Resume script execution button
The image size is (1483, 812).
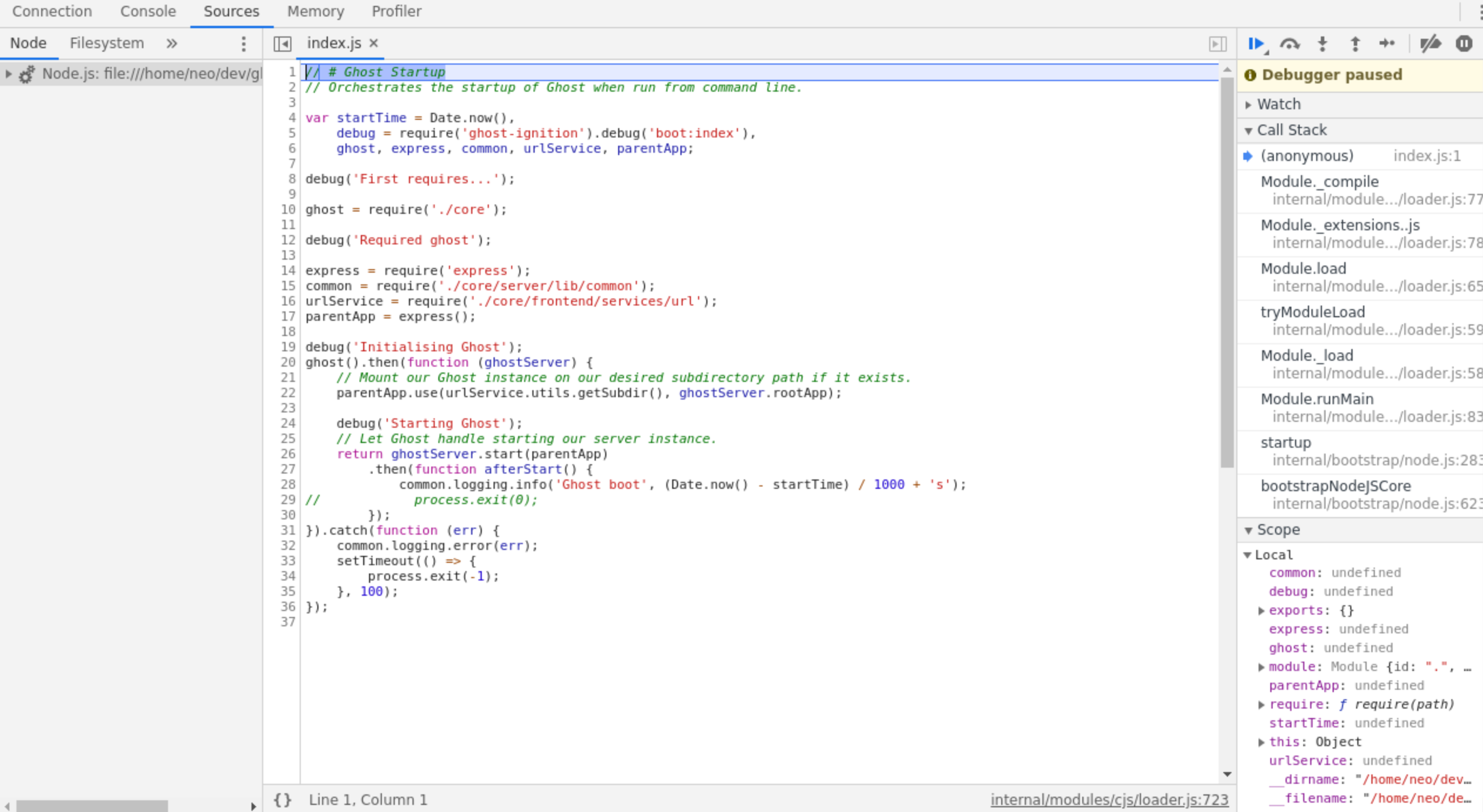pyautogui.click(x=1256, y=44)
